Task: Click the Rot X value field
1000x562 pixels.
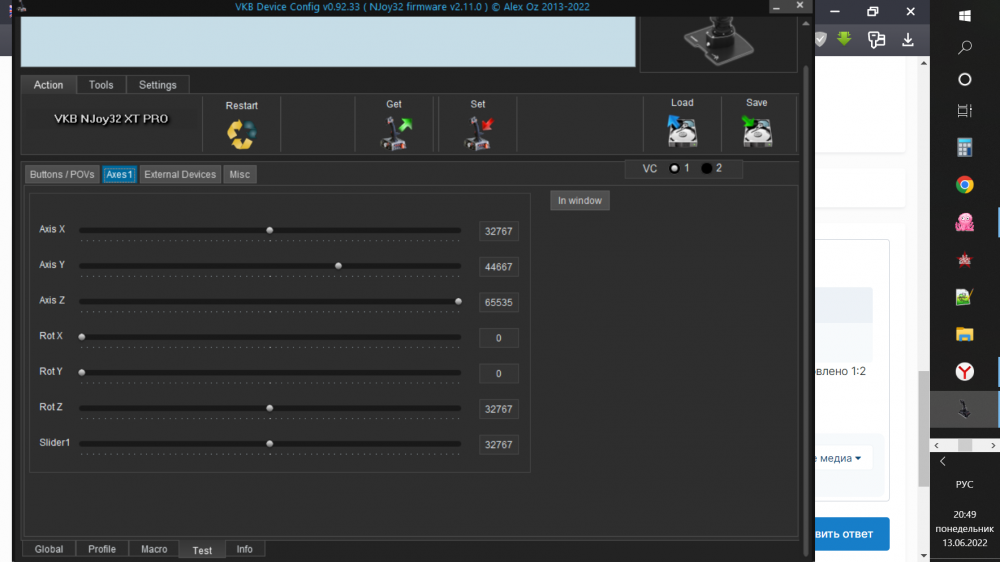Action: coord(499,338)
